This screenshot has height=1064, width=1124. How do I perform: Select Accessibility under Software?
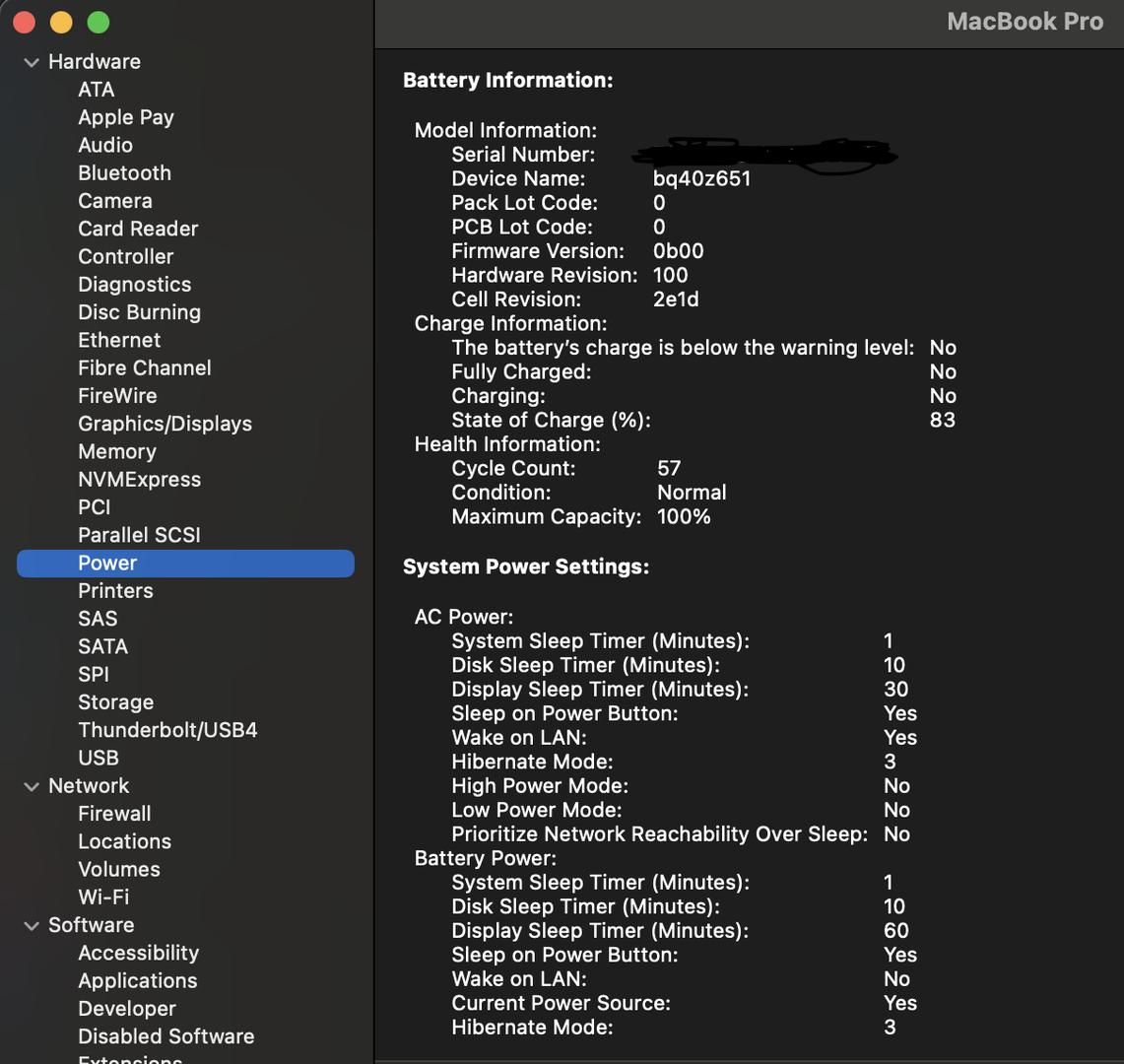click(138, 954)
